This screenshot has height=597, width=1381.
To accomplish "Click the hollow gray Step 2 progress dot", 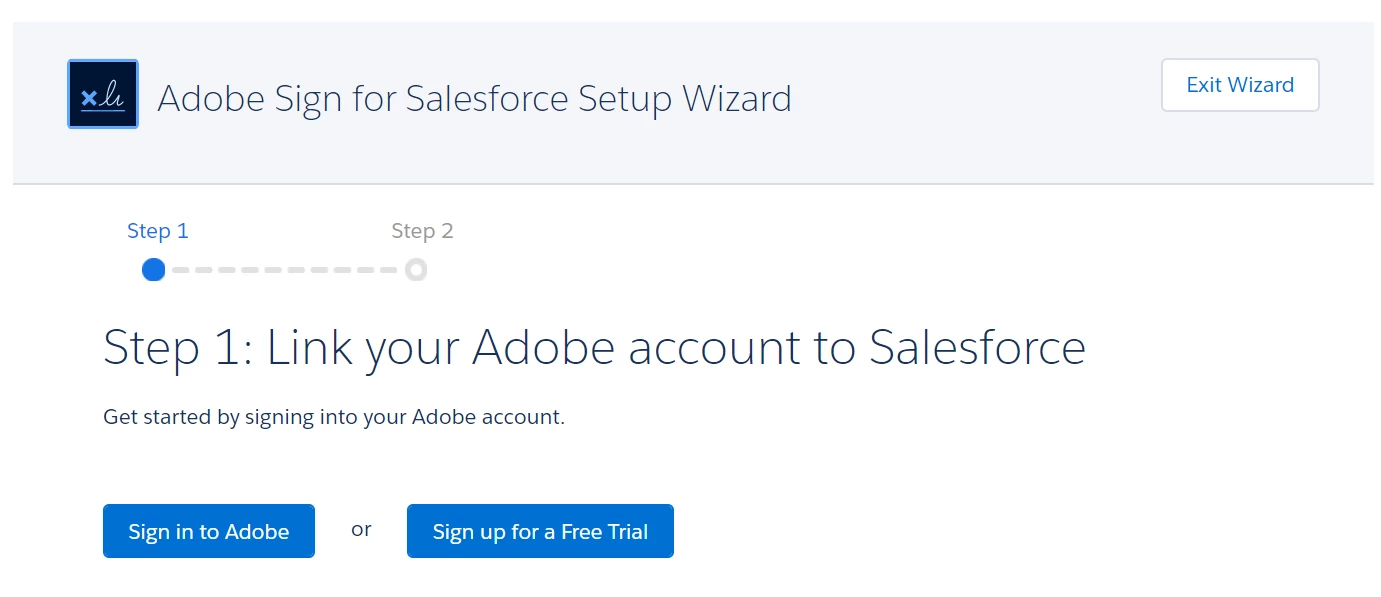I will pos(416,269).
